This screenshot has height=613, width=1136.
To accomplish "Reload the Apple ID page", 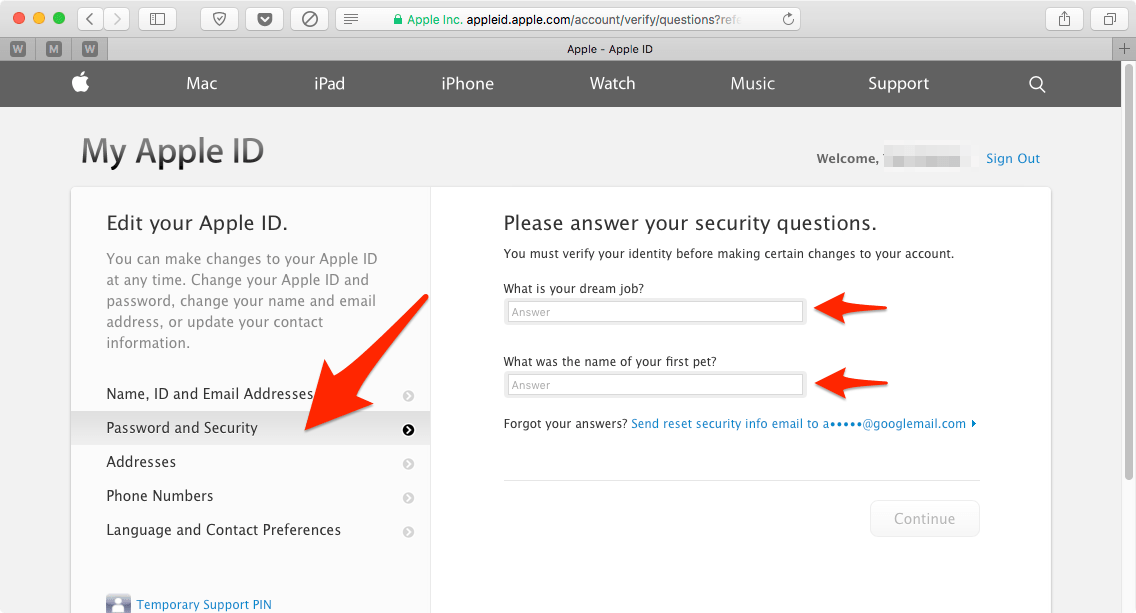I will (x=788, y=20).
